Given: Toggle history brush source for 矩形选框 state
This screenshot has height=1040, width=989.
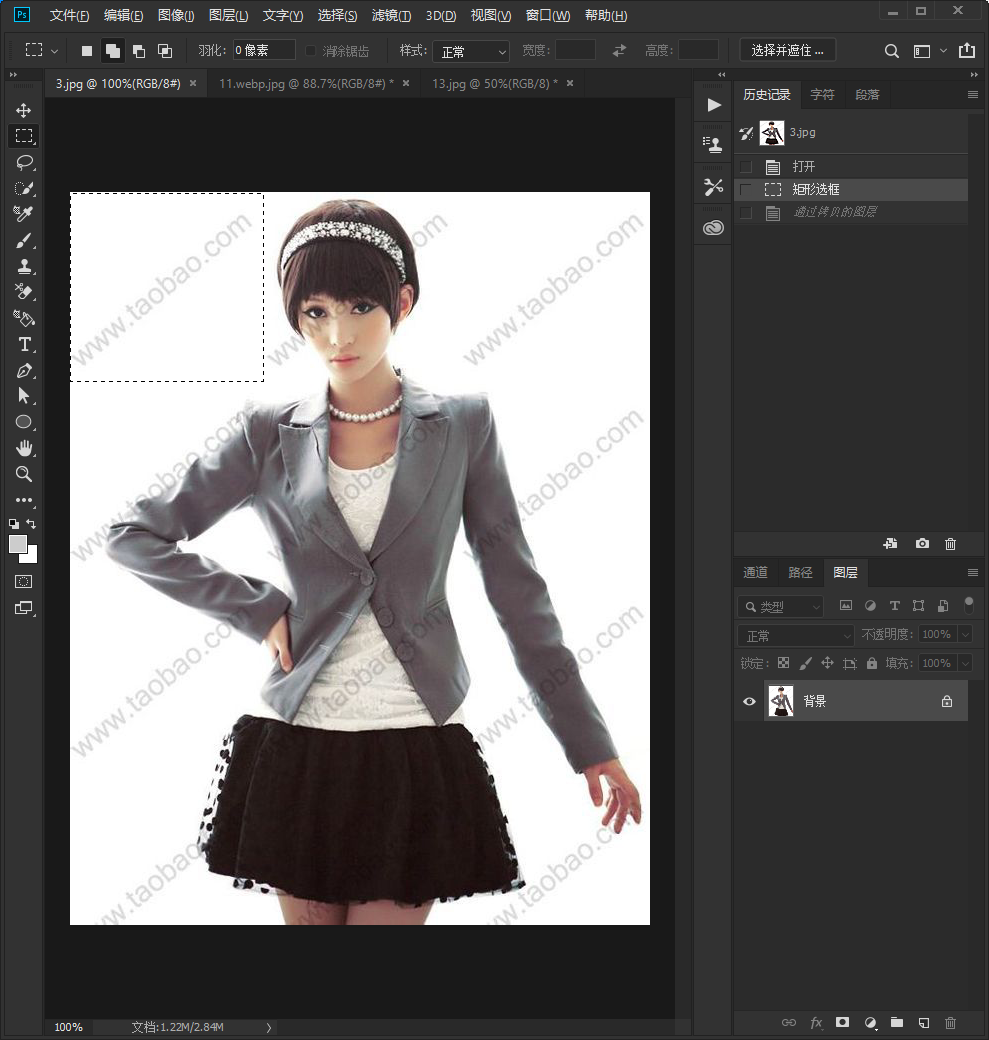Looking at the screenshot, I should click(x=746, y=190).
